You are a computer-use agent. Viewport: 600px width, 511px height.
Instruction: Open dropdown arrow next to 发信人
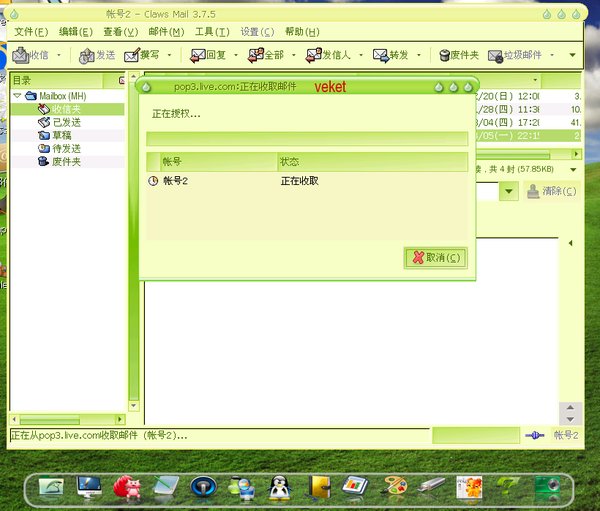point(361,55)
